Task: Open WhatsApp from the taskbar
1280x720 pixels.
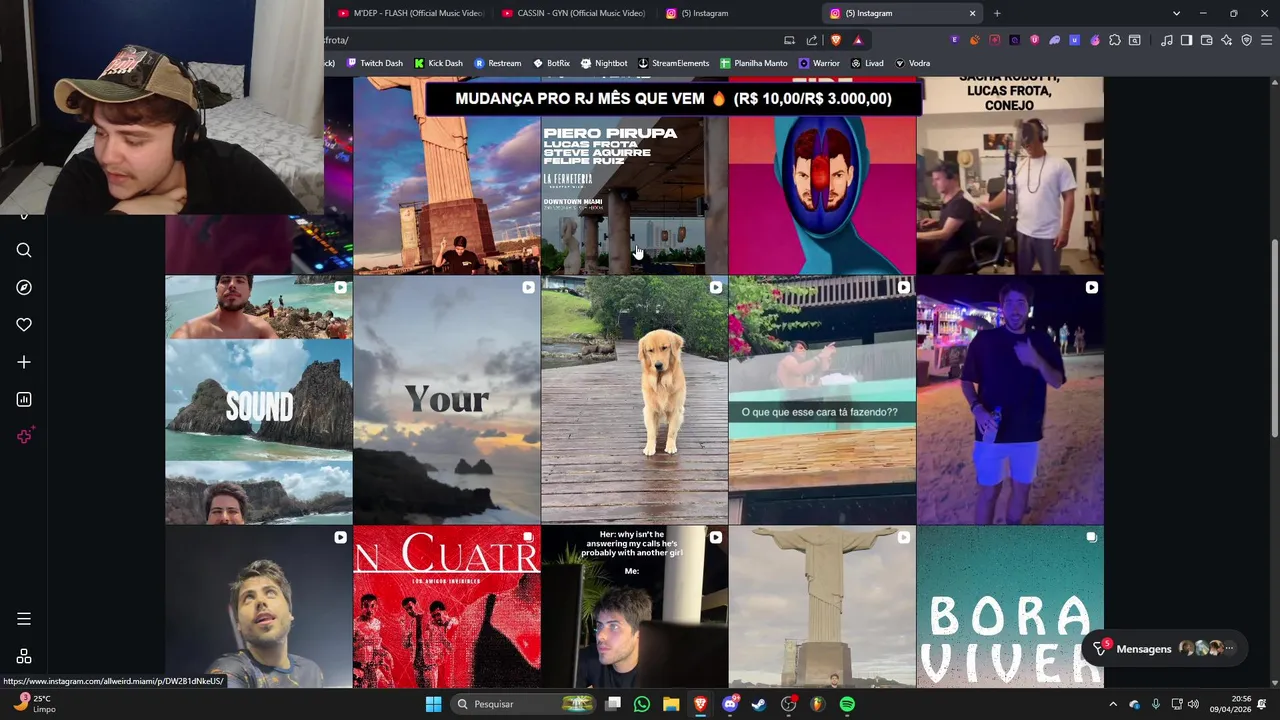Action: [642, 704]
